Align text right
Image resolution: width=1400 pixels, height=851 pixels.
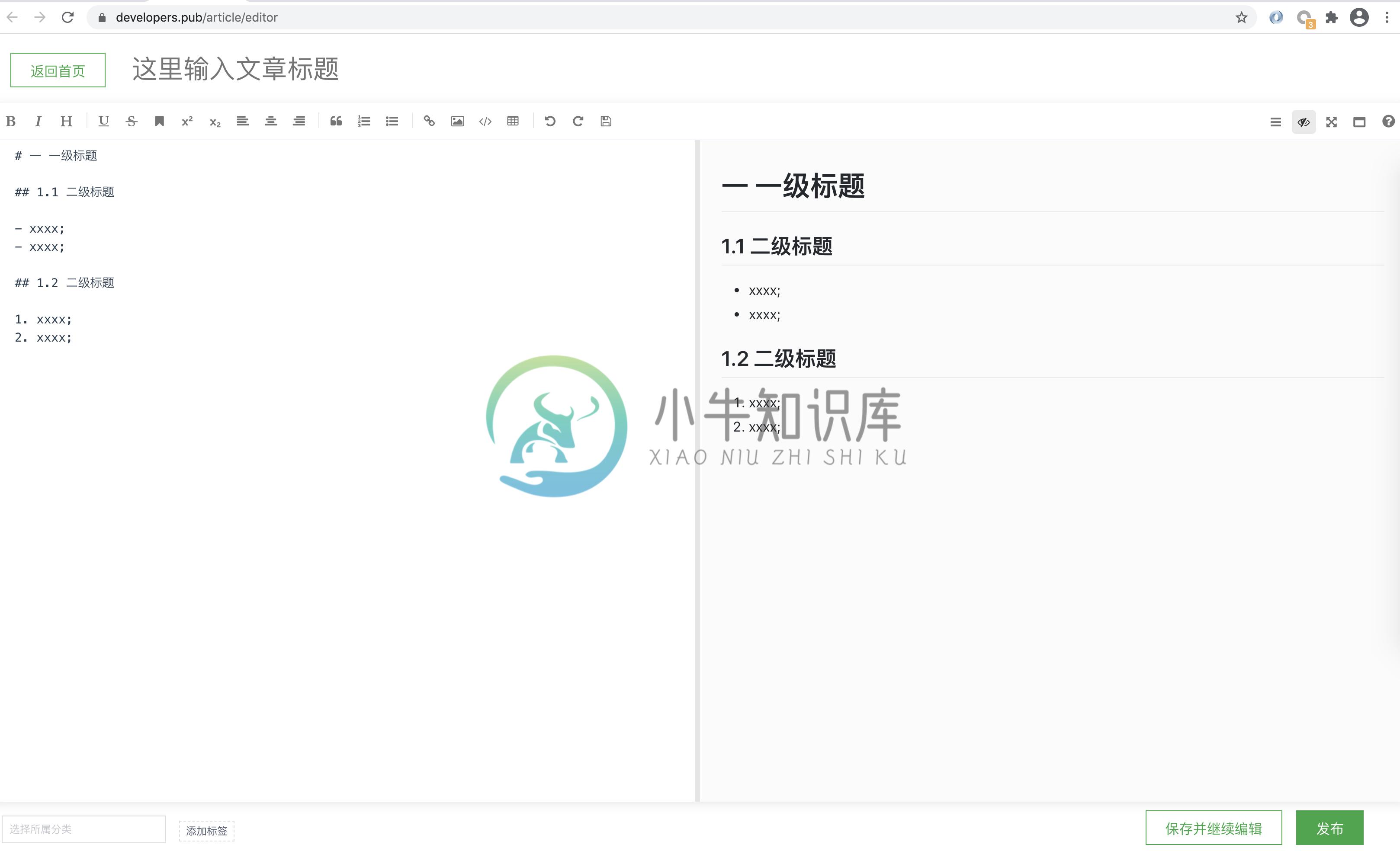[x=299, y=121]
